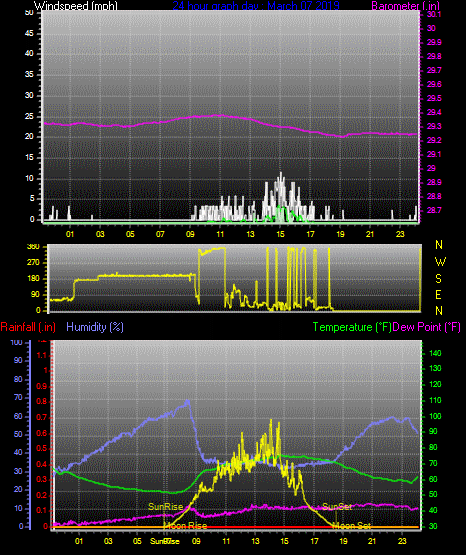Click the 'SunSet' marker label on bottom graph
The image size is (466, 555).
[x=337, y=507]
